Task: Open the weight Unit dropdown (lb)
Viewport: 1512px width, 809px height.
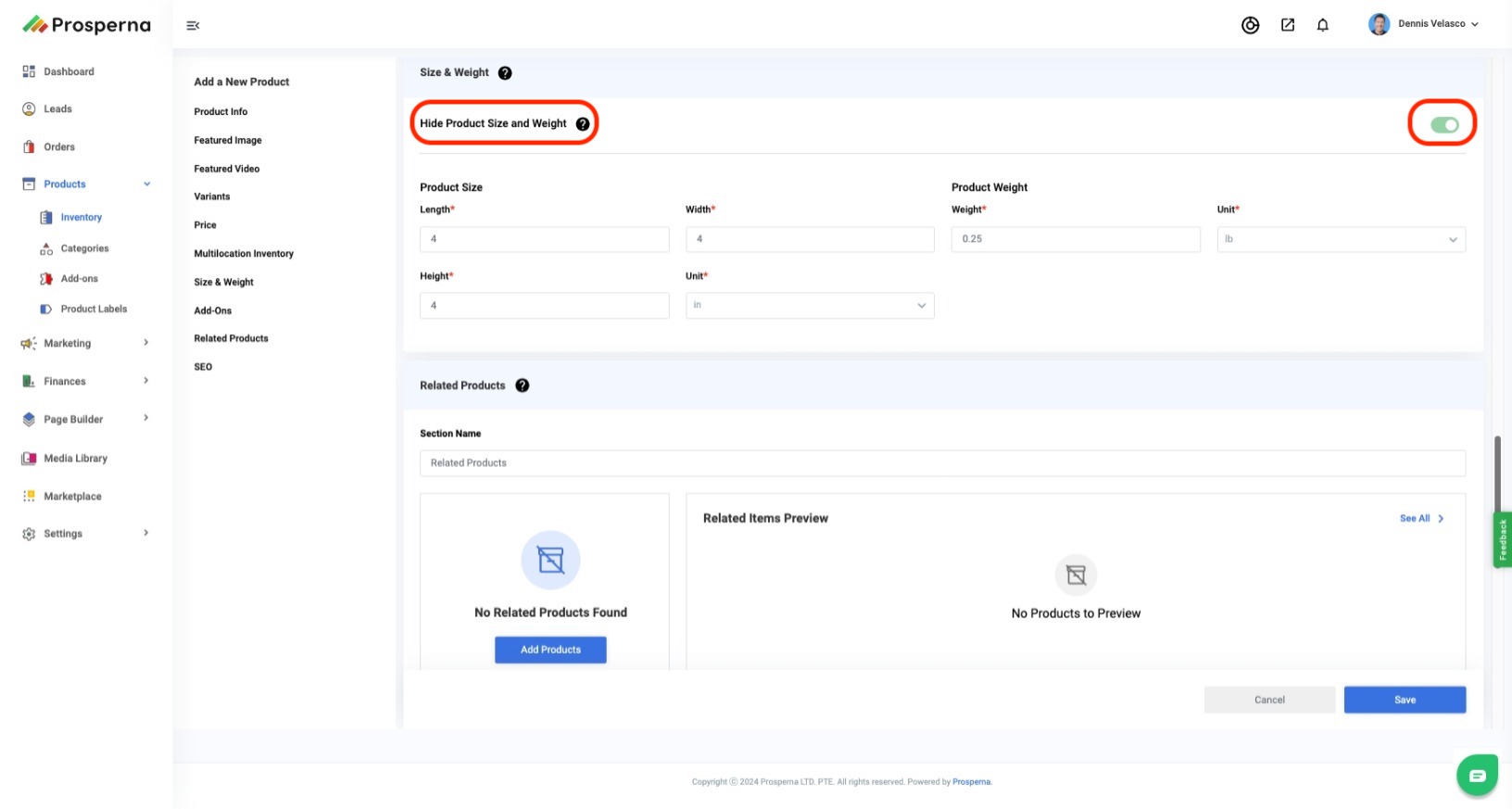Action: click(1341, 239)
